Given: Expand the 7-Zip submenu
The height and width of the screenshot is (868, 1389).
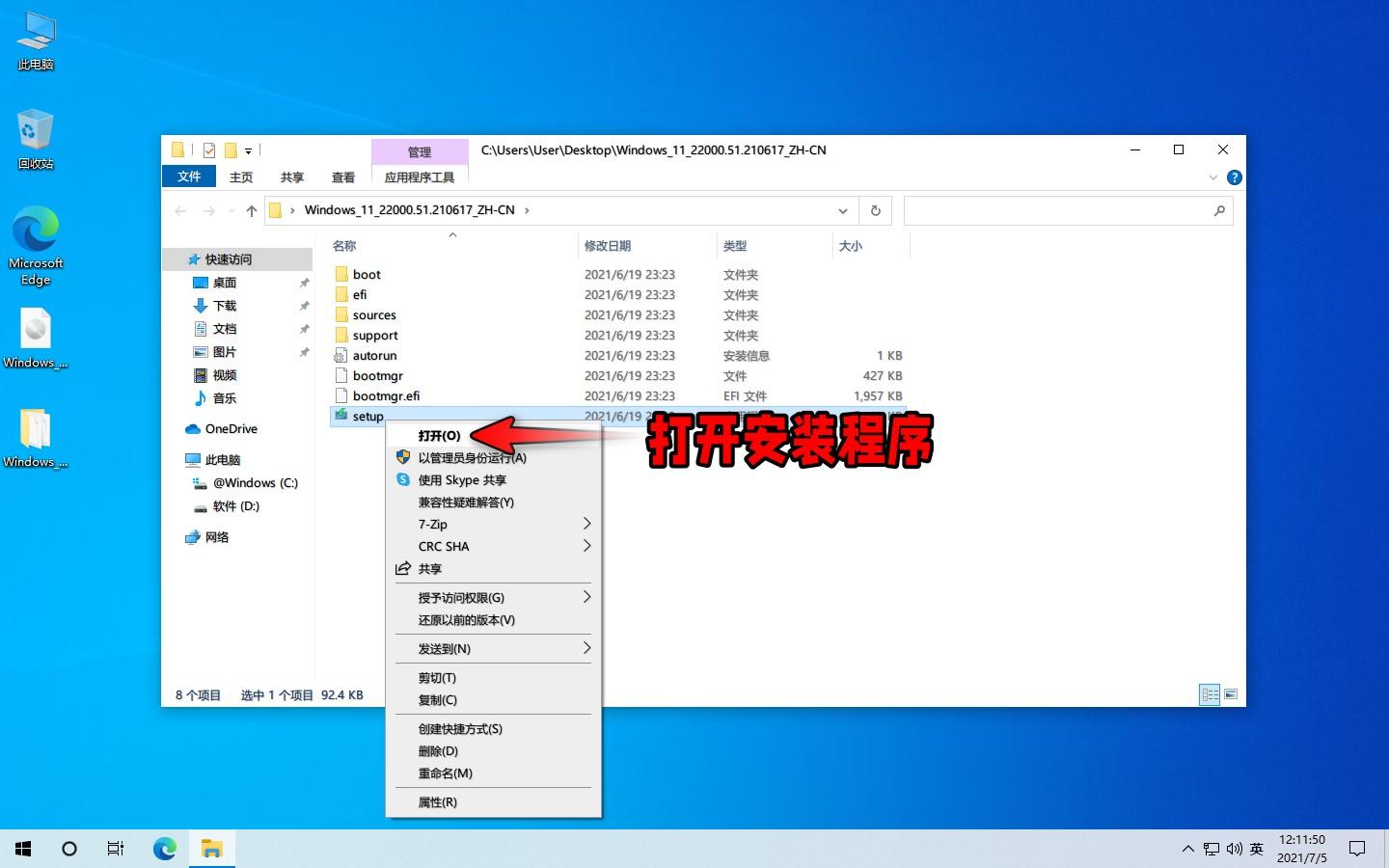Looking at the screenshot, I should [493, 525].
